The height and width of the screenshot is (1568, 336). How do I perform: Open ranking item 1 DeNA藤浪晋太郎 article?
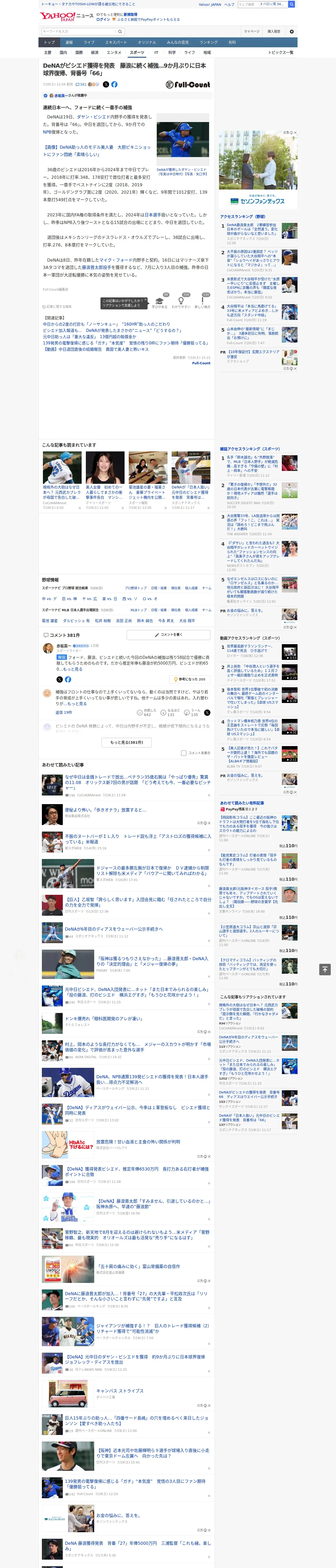(253, 229)
